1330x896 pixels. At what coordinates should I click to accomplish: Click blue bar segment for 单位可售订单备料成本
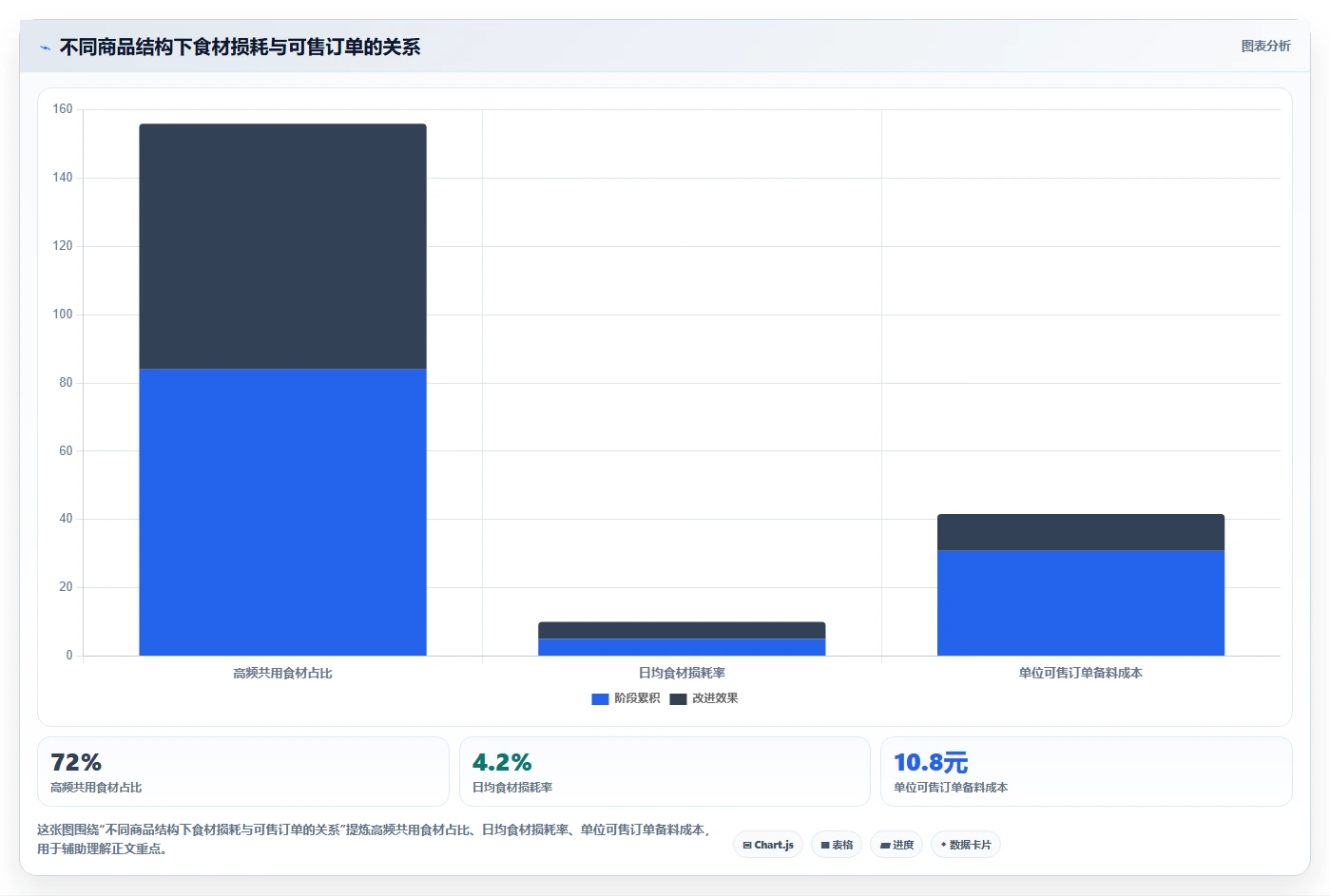tap(1081, 602)
